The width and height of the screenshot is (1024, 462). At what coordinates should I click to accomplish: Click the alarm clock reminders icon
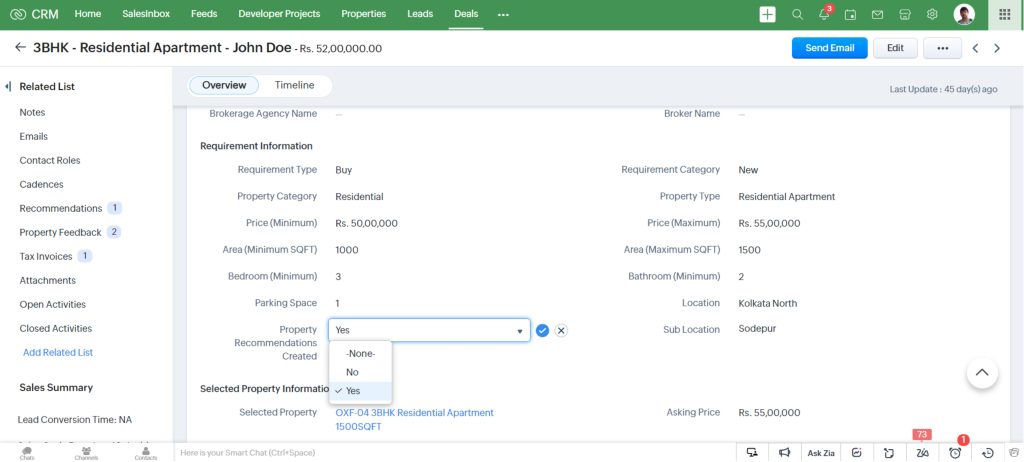click(955, 452)
